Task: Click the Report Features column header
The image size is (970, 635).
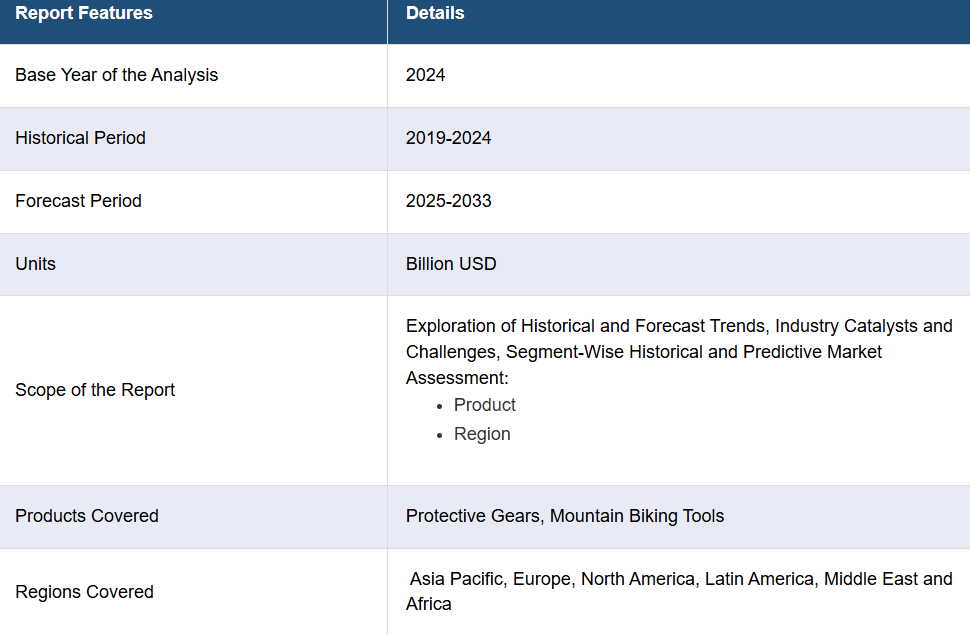Action: coord(84,13)
